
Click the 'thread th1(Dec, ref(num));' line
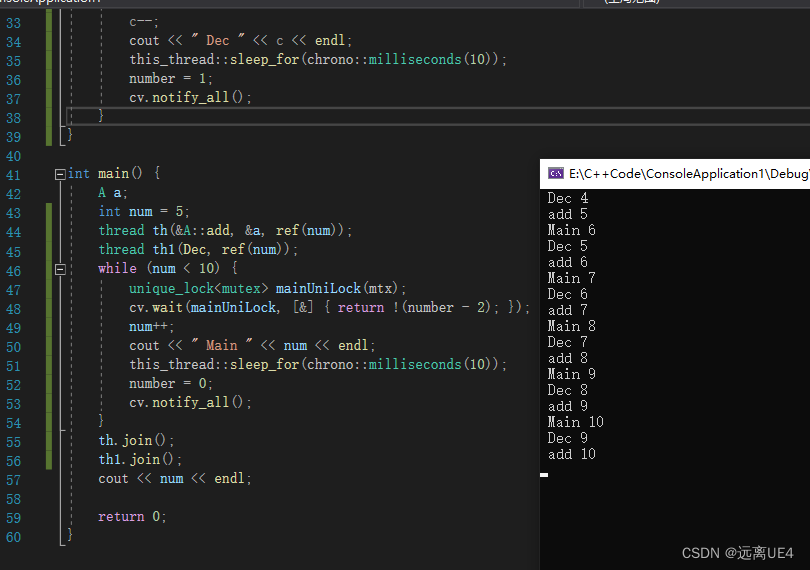(198, 249)
